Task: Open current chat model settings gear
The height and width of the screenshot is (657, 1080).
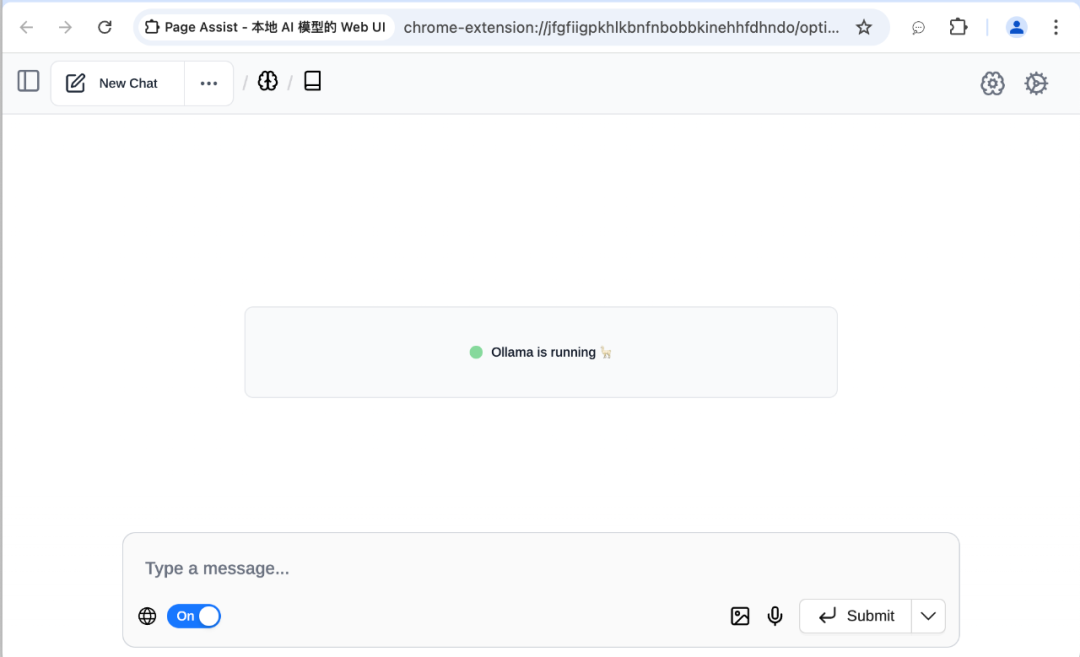Action: (993, 83)
